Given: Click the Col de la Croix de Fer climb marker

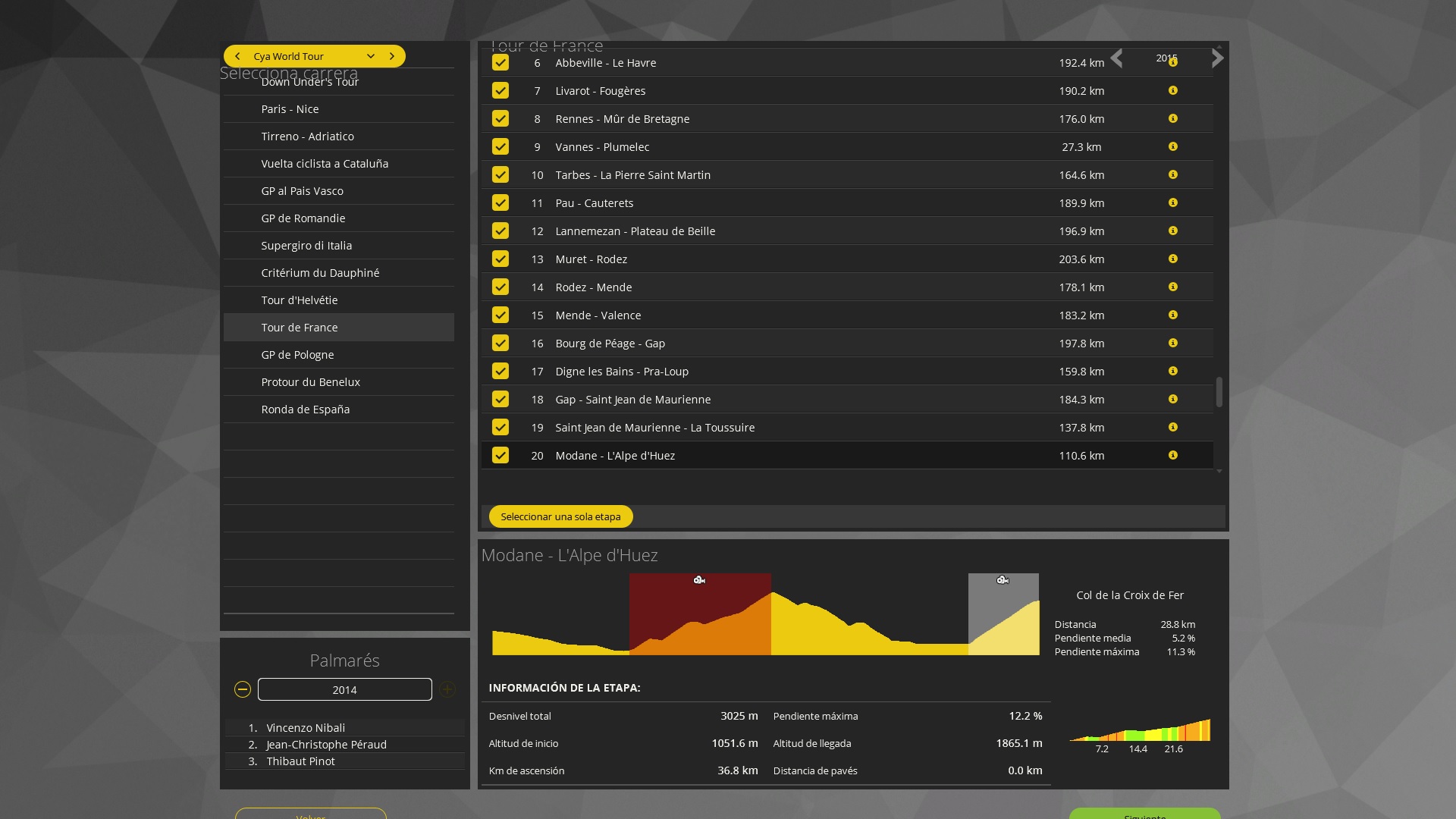Looking at the screenshot, I should point(699,580).
